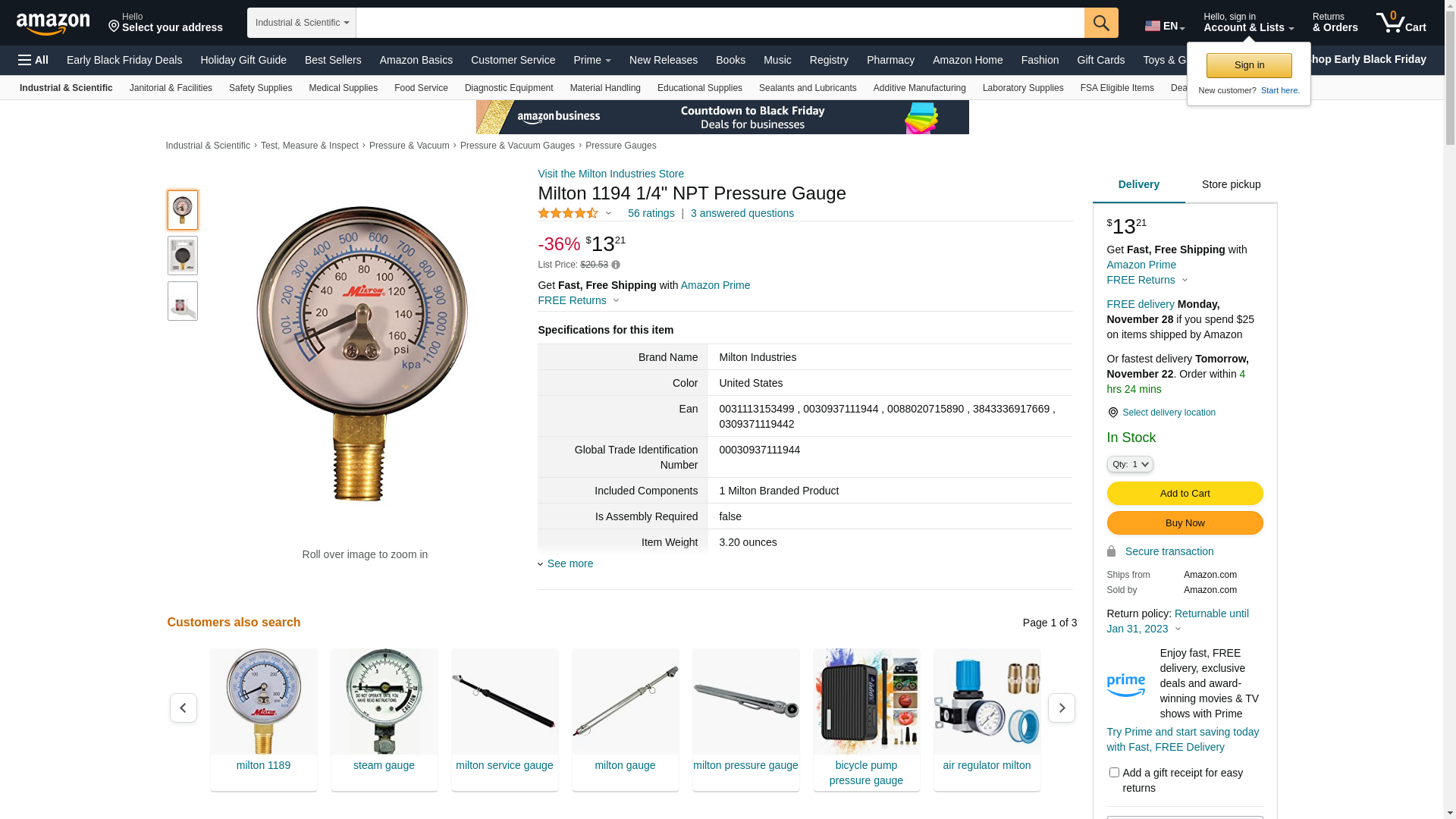The height and width of the screenshot is (819, 1456).
Task: Switch to Store pickup tab
Action: point(1231,185)
